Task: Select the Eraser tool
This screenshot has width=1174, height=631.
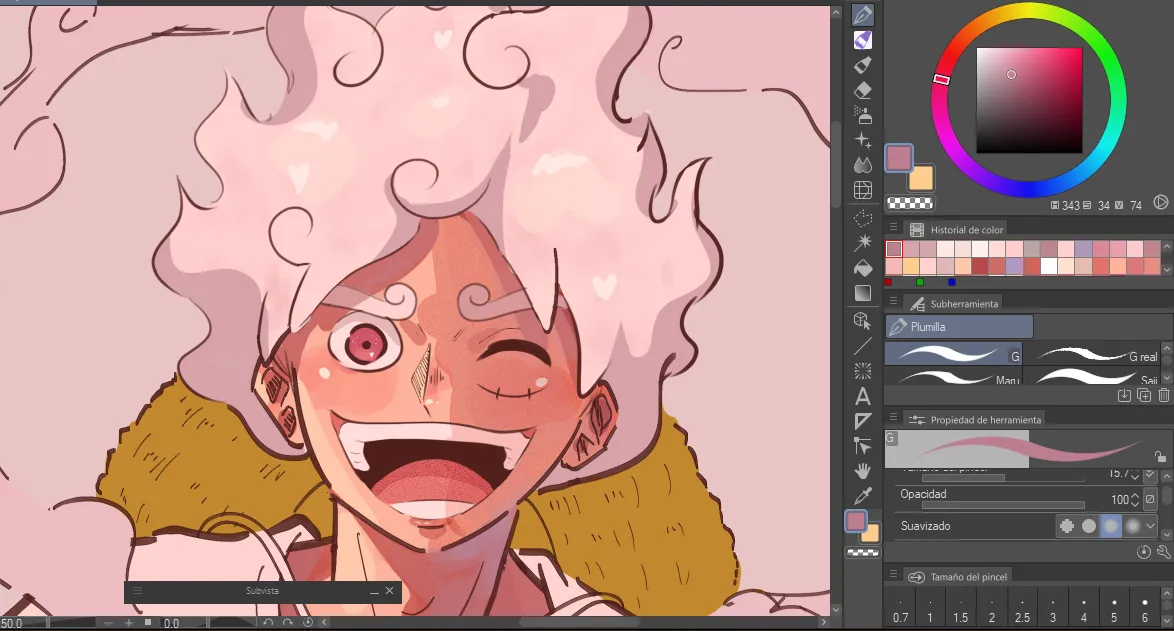Action: (x=863, y=90)
